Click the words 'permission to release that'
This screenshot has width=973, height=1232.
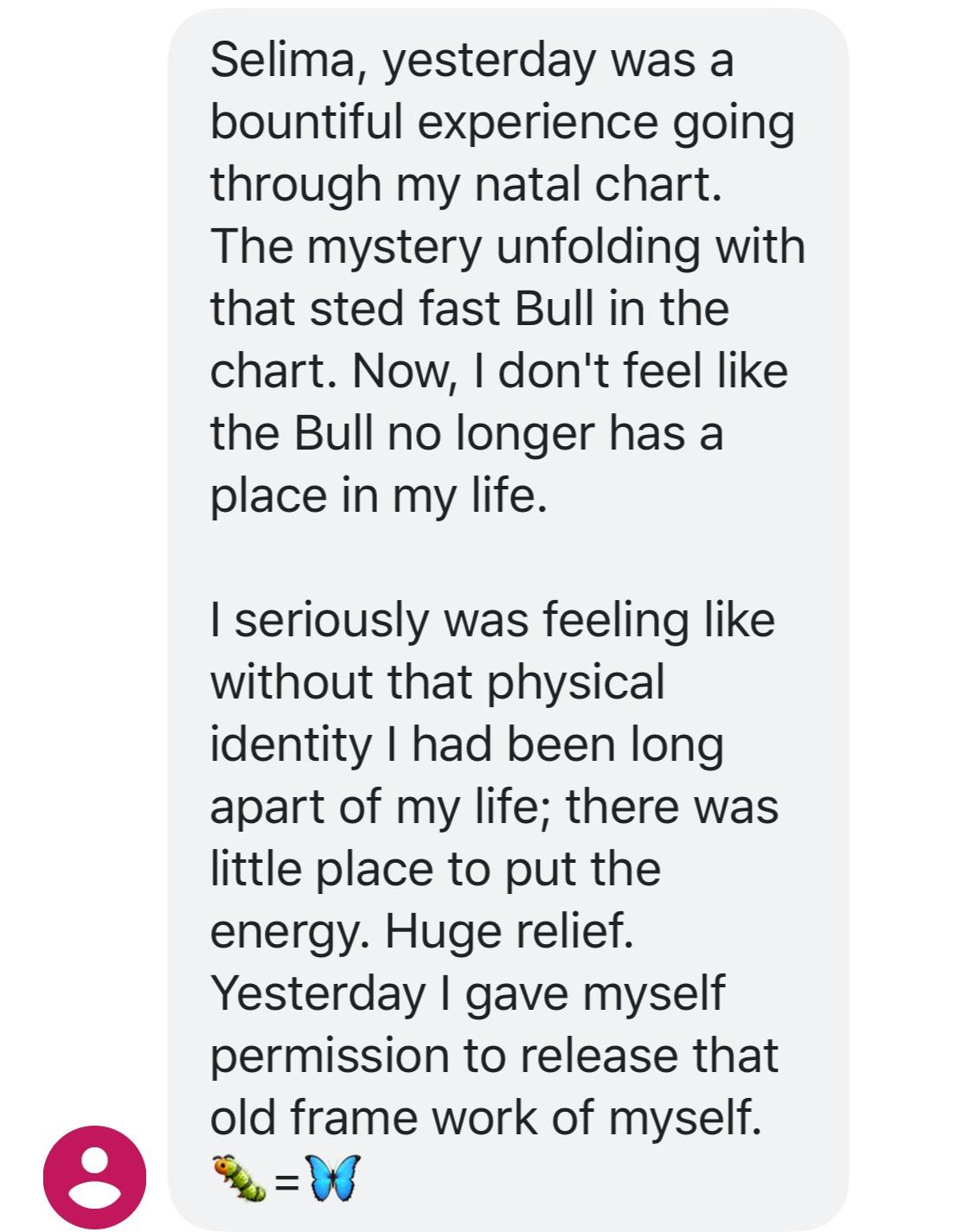click(494, 1056)
